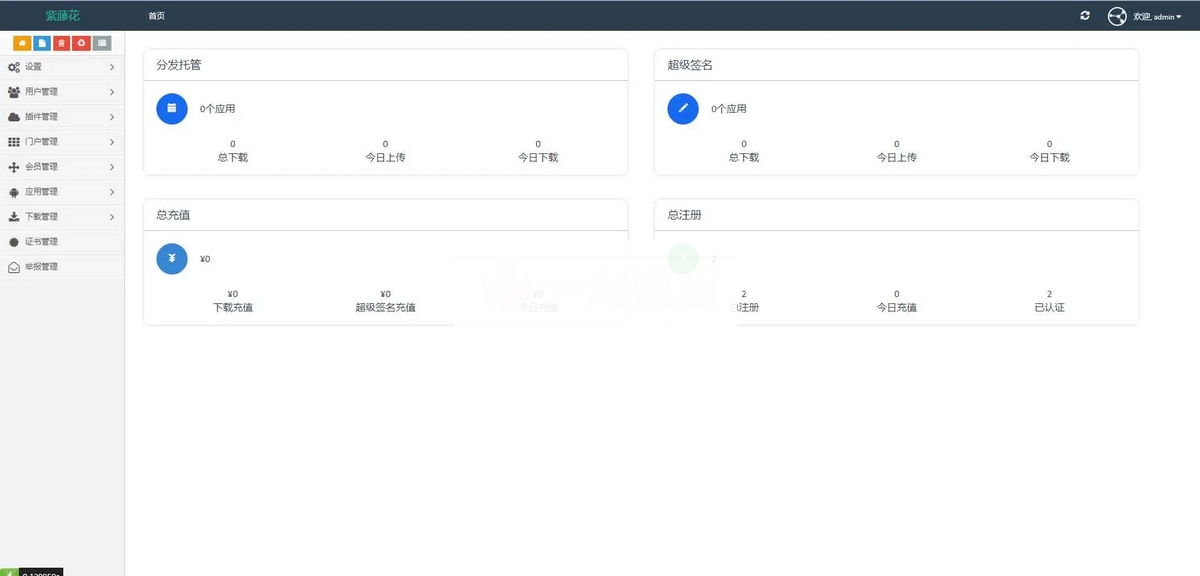This screenshot has height=576, width=1200.
Task: Select the orange home icon above the sidebar
Action: pos(21,42)
